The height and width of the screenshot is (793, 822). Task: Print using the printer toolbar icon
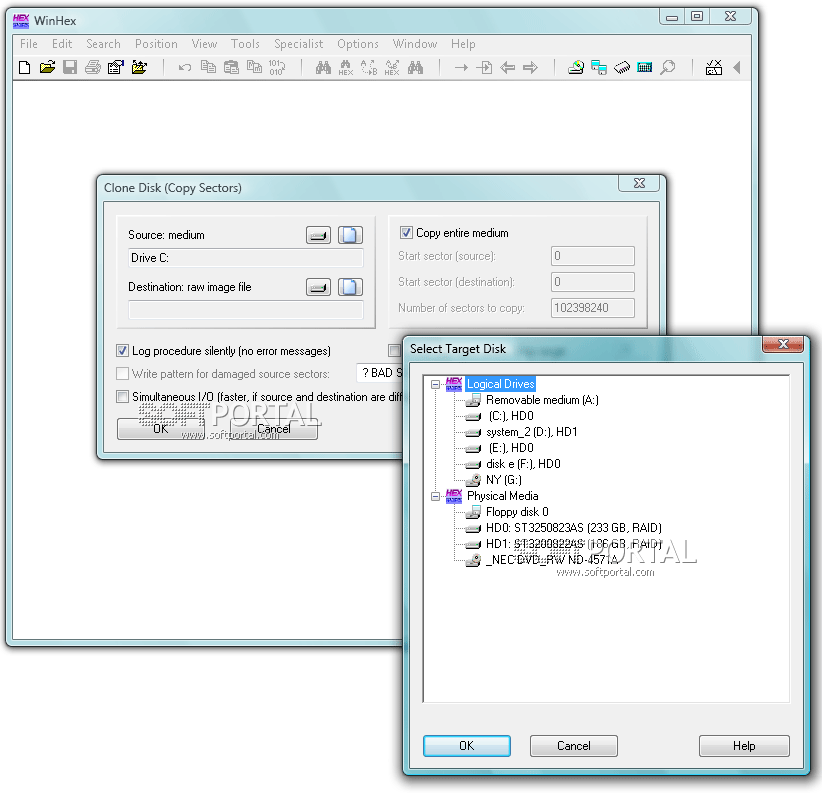click(x=93, y=68)
